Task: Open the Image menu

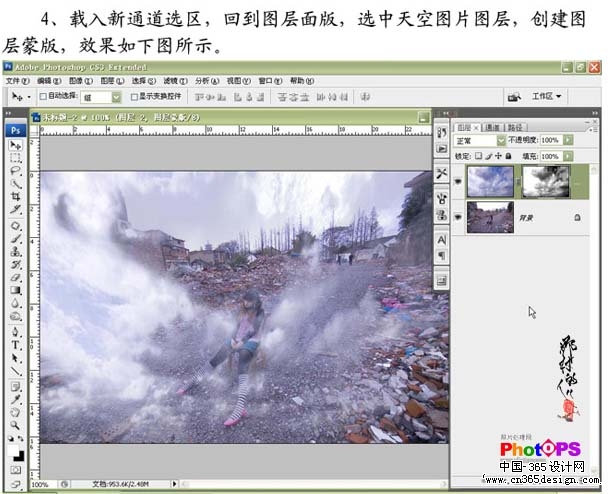Action: coord(81,81)
